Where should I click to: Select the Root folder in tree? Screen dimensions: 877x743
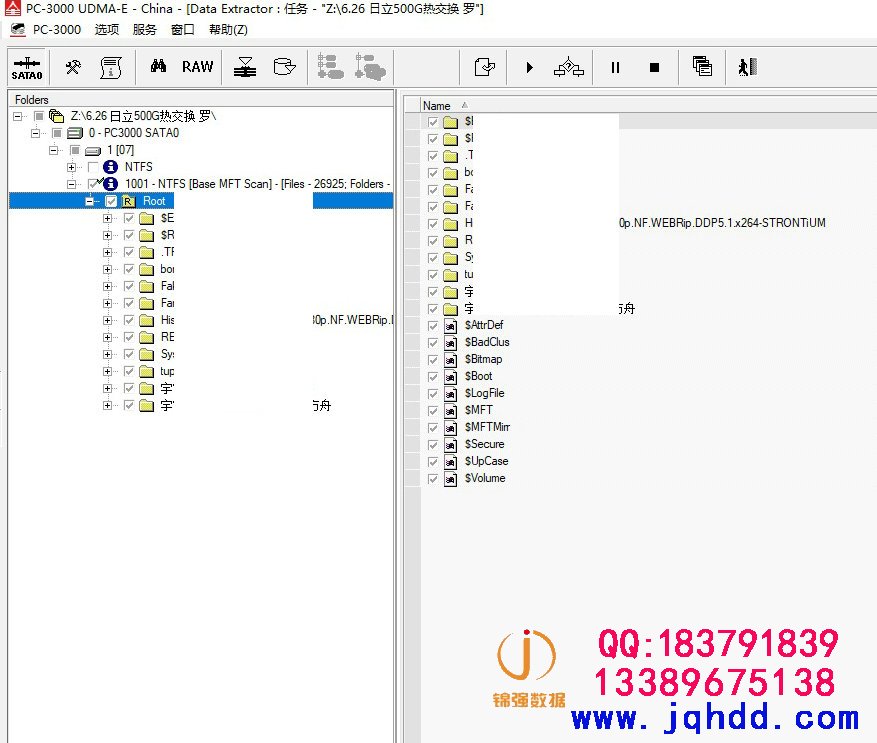[x=154, y=201]
